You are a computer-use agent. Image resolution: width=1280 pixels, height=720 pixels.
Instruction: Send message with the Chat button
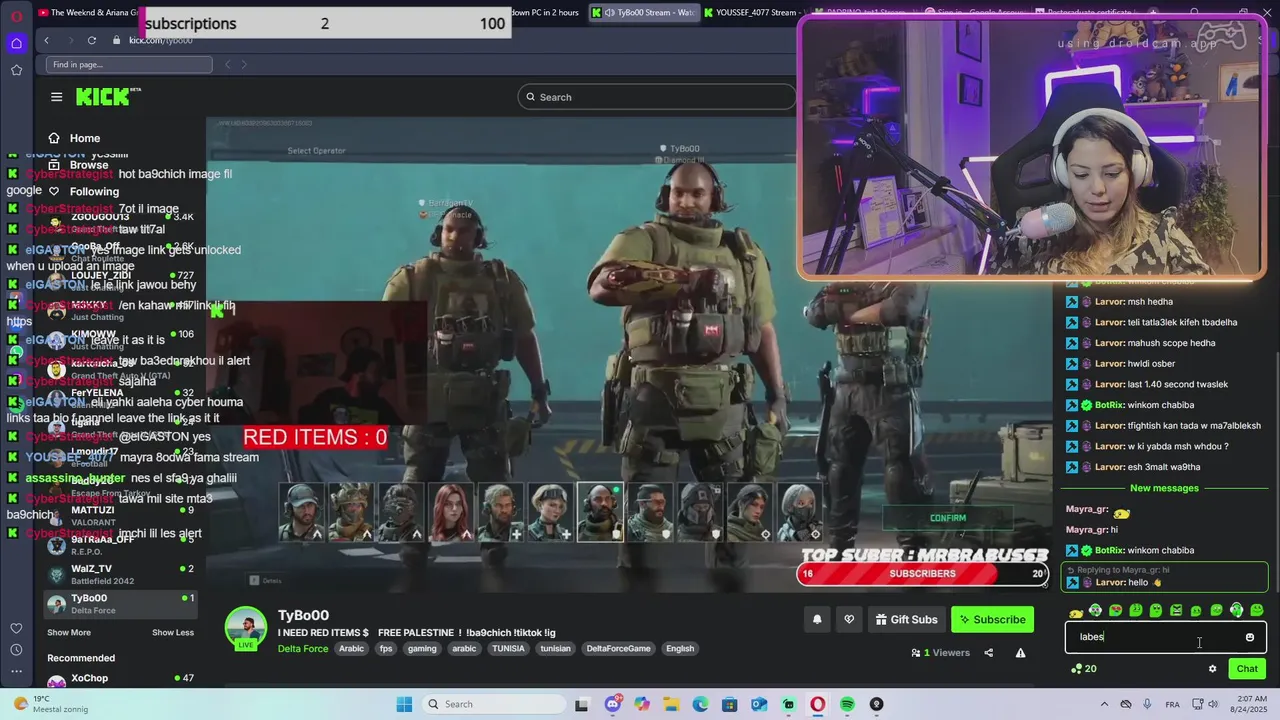pos(1247,669)
